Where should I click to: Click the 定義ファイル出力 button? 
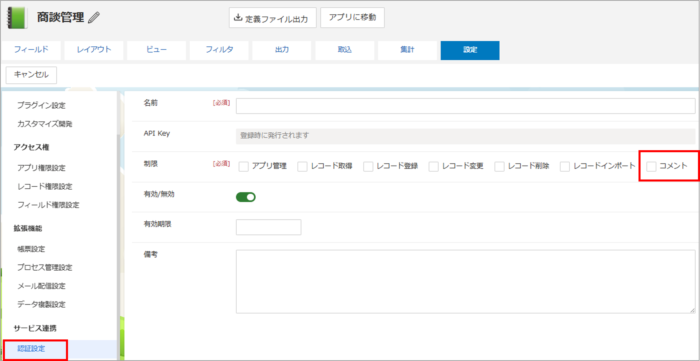(273, 18)
